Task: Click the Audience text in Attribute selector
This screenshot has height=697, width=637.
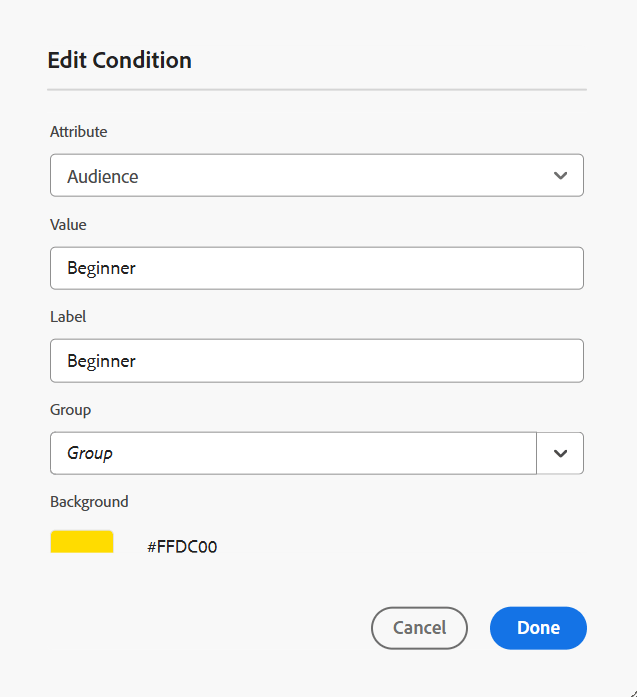Action: [x=103, y=177]
